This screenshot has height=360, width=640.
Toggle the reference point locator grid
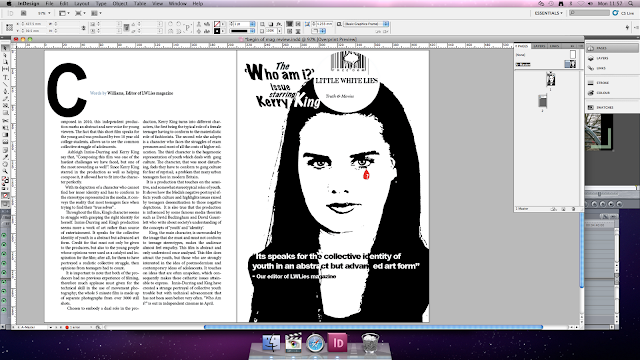point(9,27)
